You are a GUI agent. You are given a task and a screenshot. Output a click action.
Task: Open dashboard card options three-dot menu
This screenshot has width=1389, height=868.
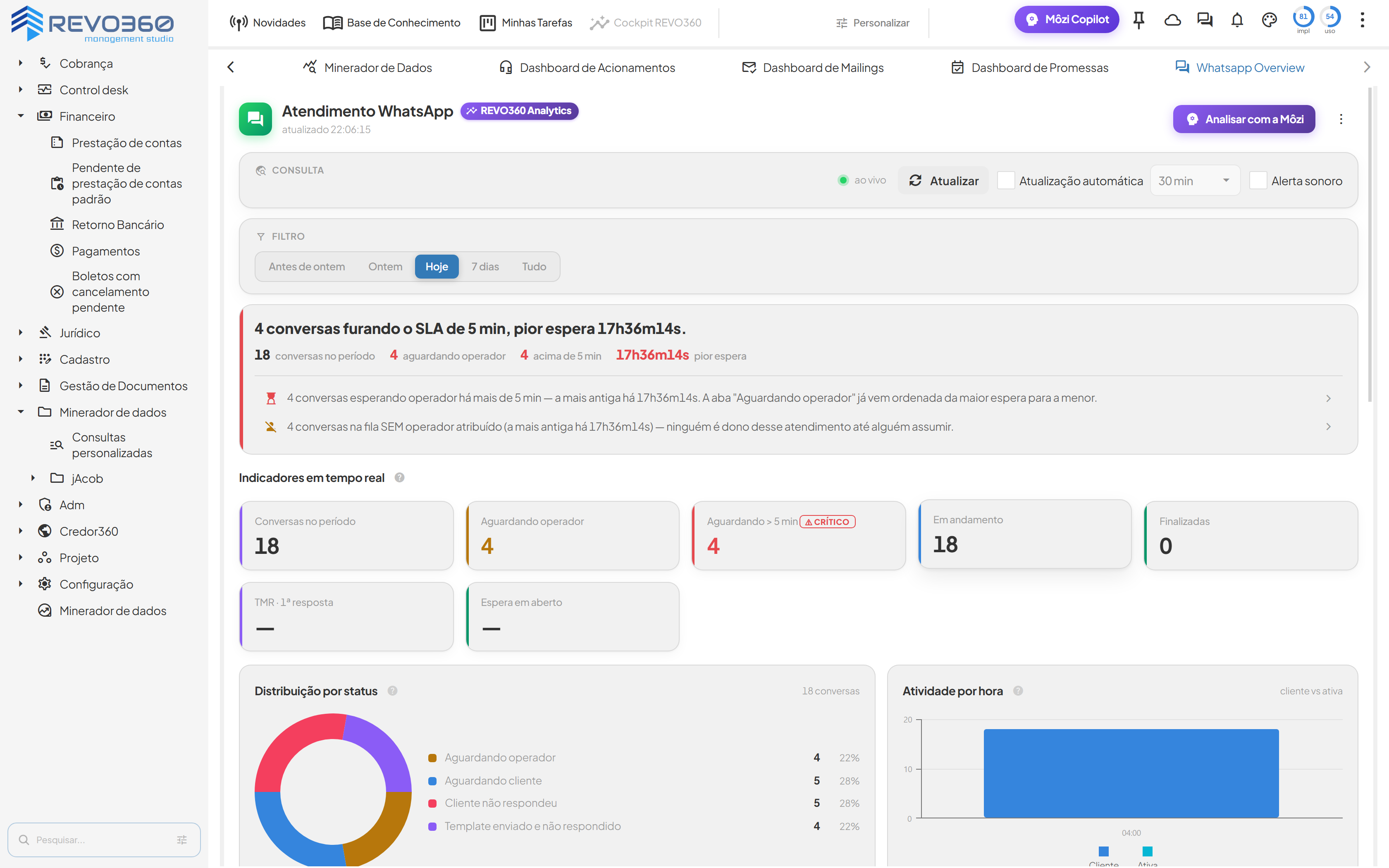[1341, 119]
